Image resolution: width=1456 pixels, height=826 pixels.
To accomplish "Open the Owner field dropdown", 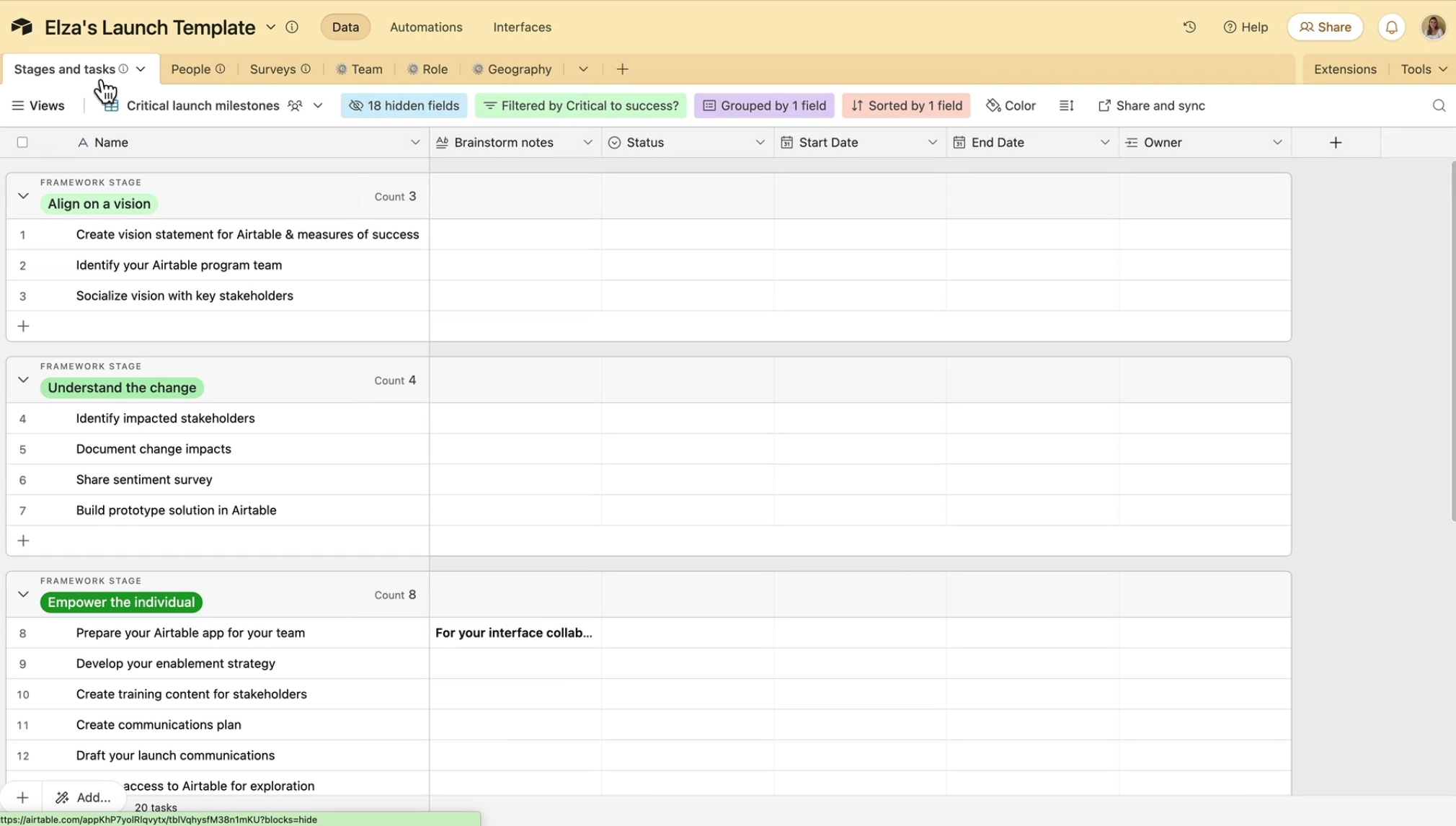I will coord(1277,143).
